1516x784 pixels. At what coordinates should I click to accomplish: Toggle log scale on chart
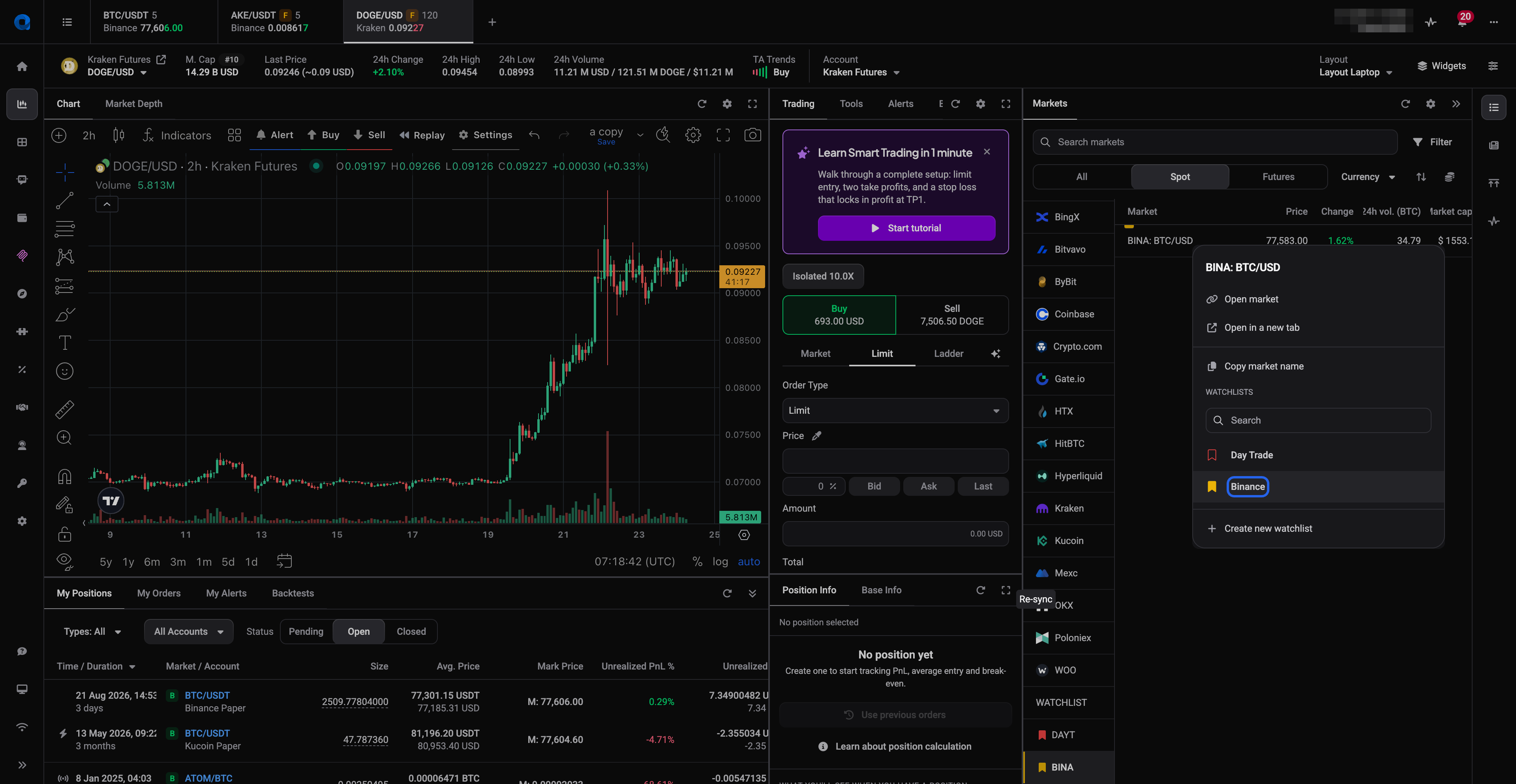(720, 561)
